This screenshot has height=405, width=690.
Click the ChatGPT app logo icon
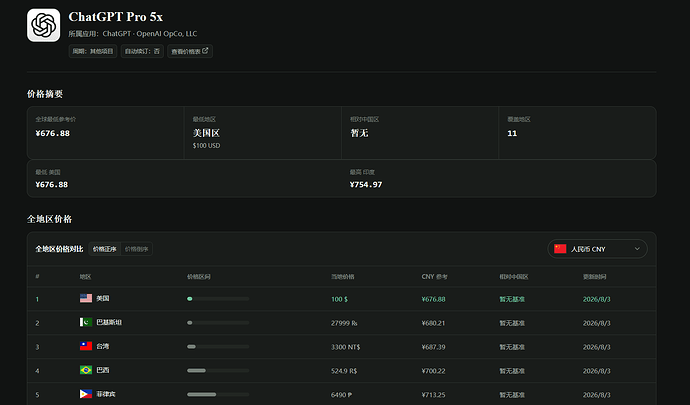[x=44, y=25]
